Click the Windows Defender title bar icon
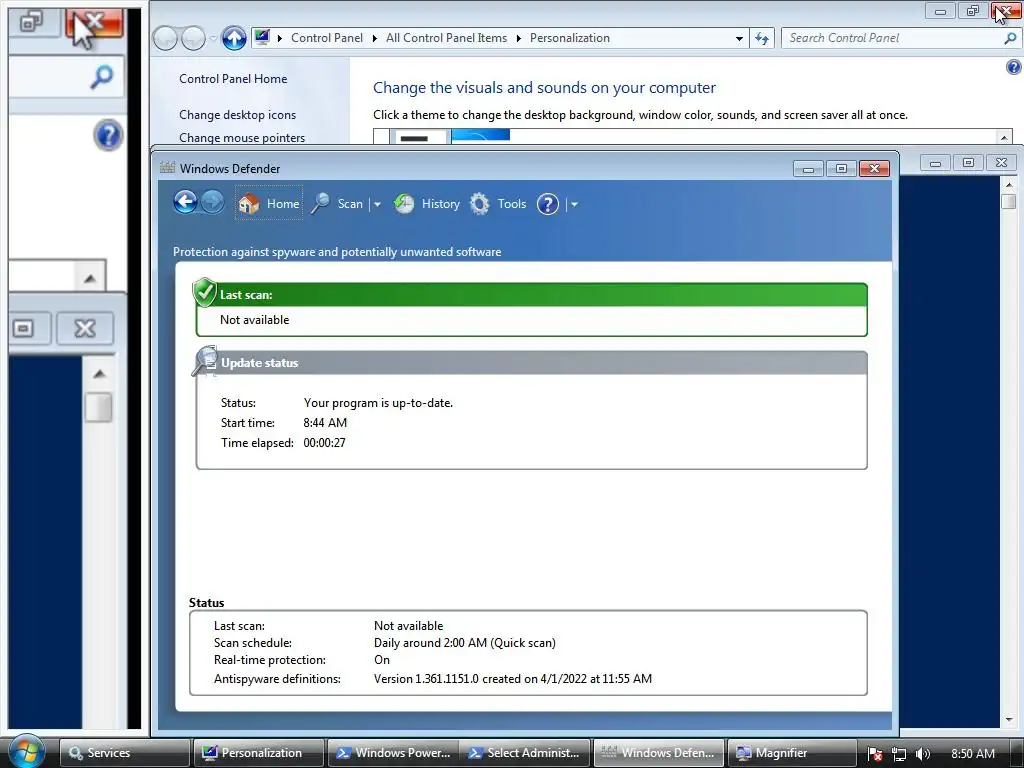The height and width of the screenshot is (768, 1024). pos(167,168)
